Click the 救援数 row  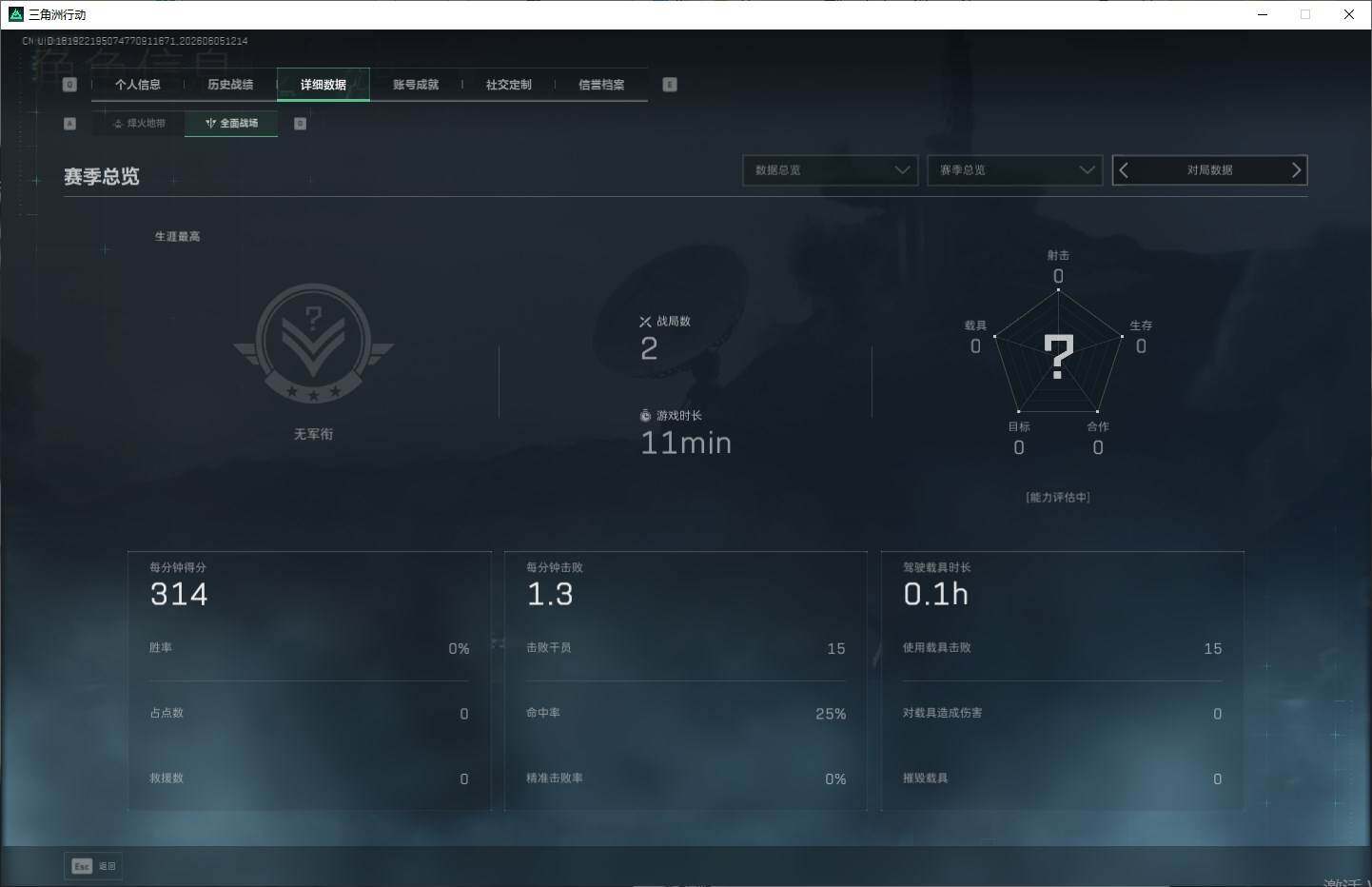(x=309, y=779)
